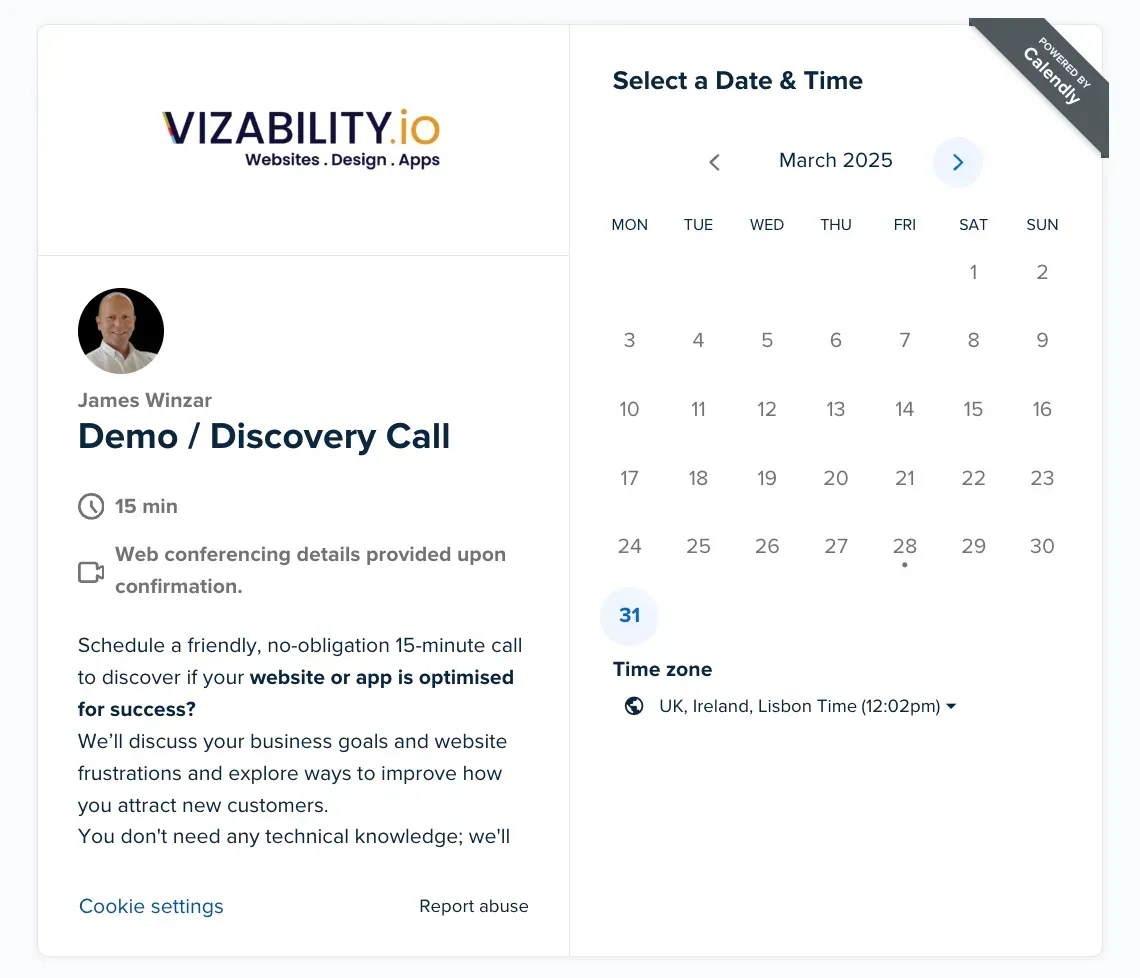This screenshot has width=1140, height=978.
Task: Click date 18 in the calendar
Action: pos(698,478)
